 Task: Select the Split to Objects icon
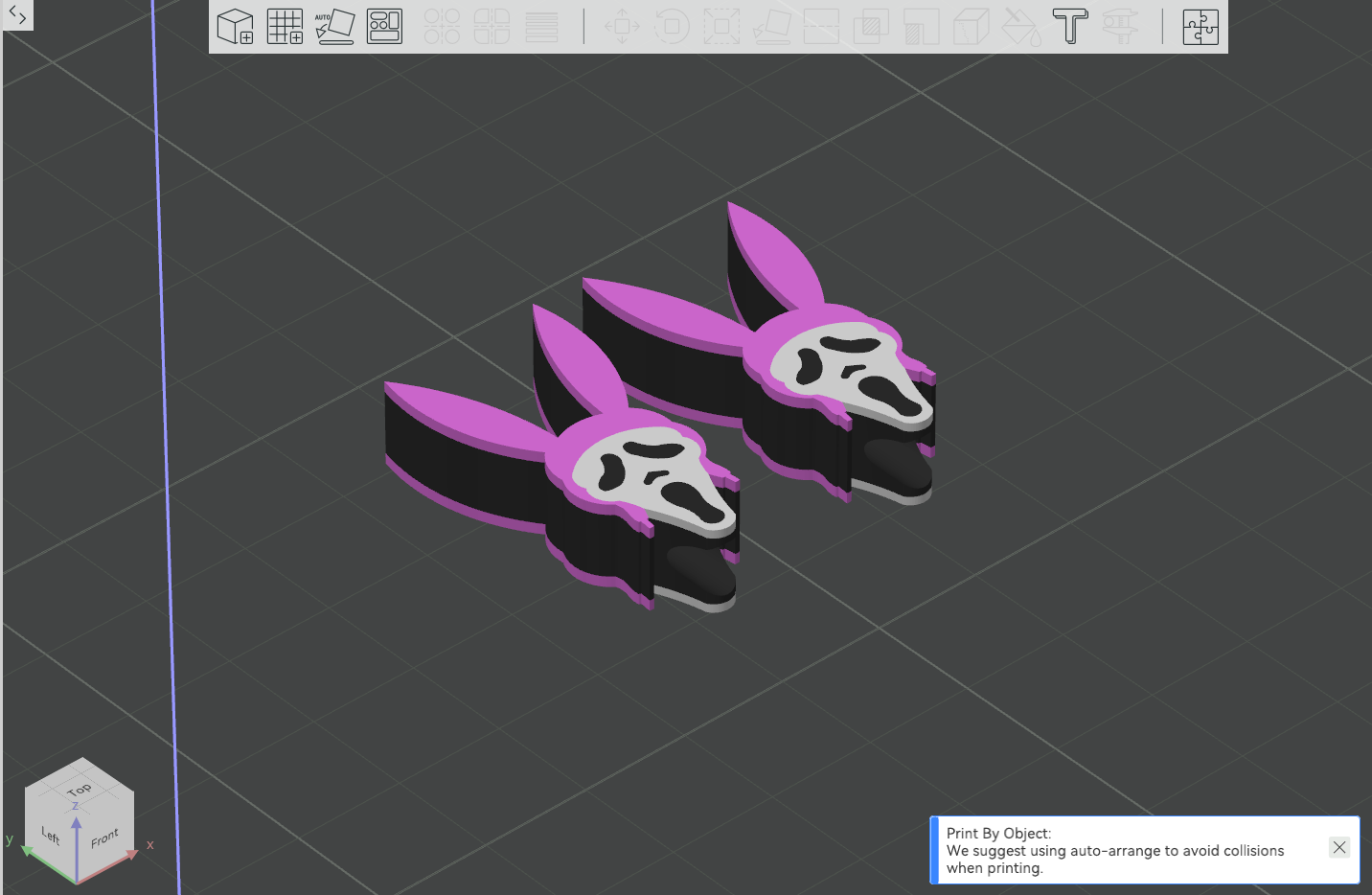(x=442, y=26)
